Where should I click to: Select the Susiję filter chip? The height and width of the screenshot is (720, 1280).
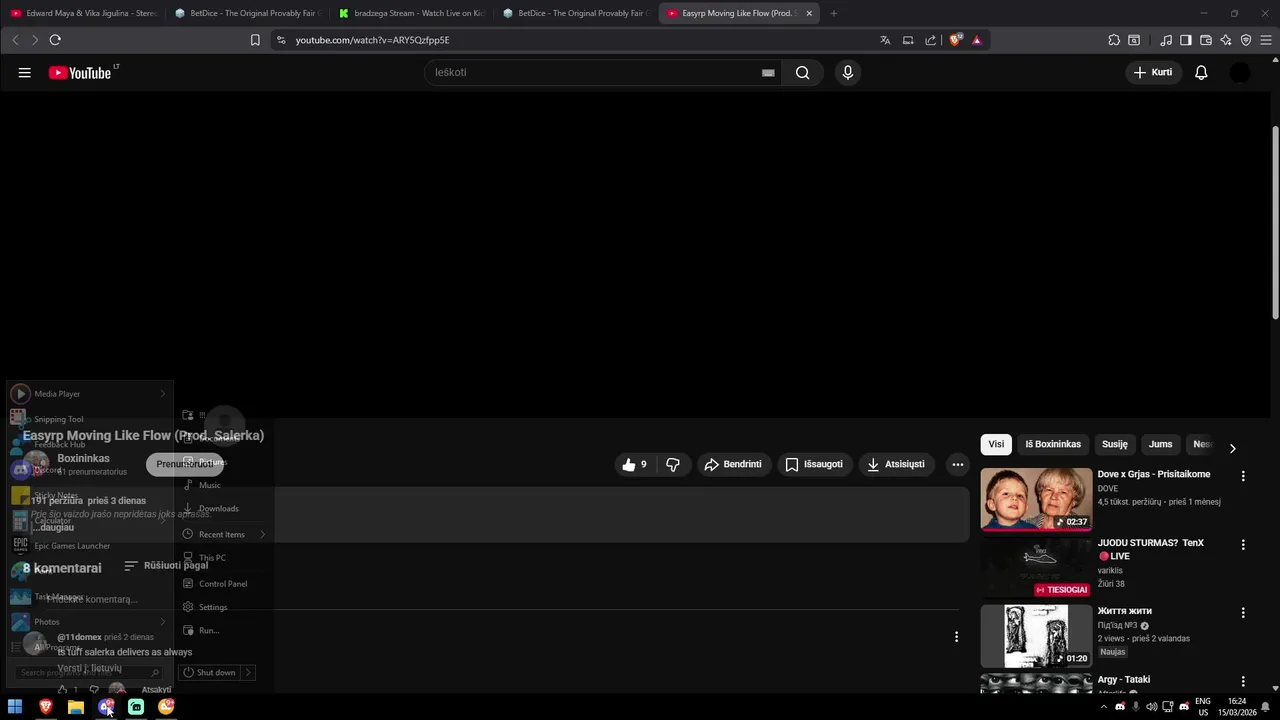1115,444
